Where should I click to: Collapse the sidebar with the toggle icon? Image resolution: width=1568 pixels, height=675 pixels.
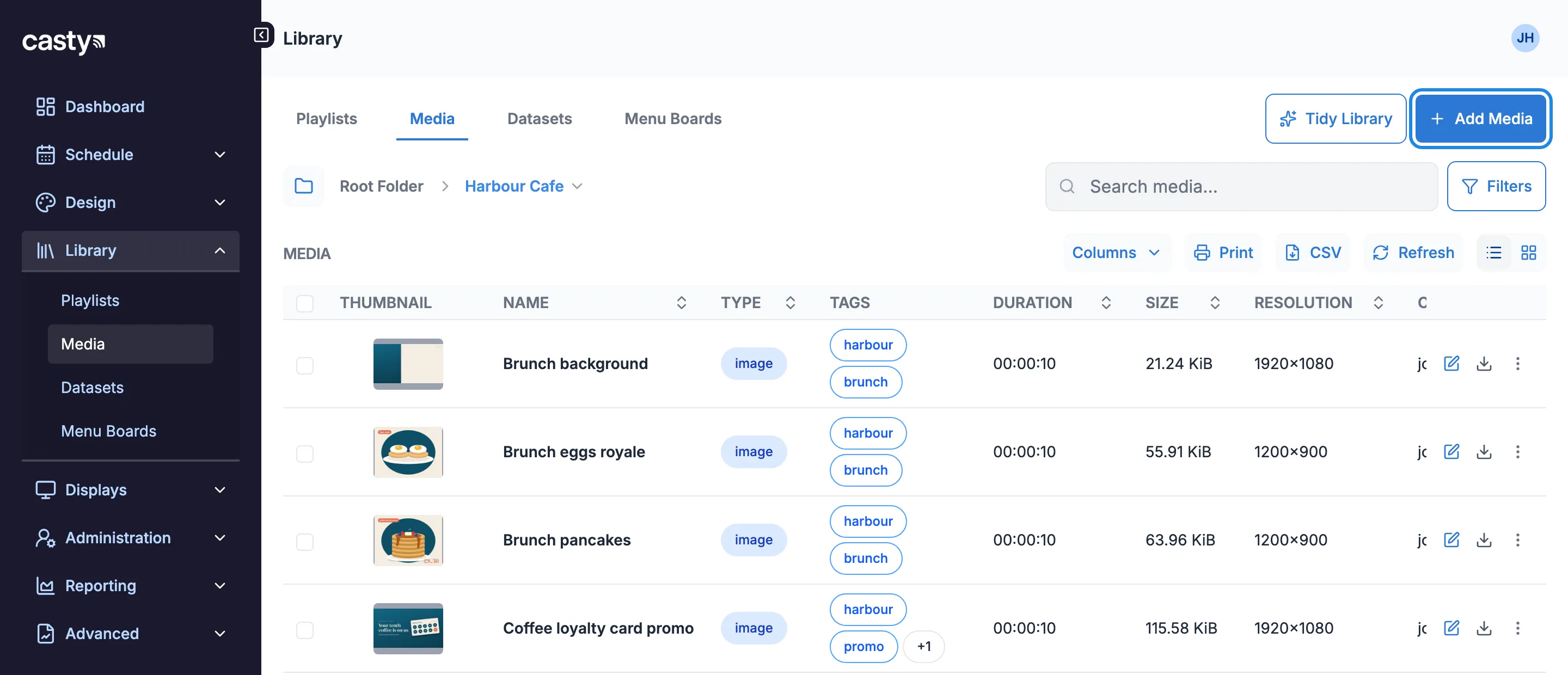click(x=261, y=35)
